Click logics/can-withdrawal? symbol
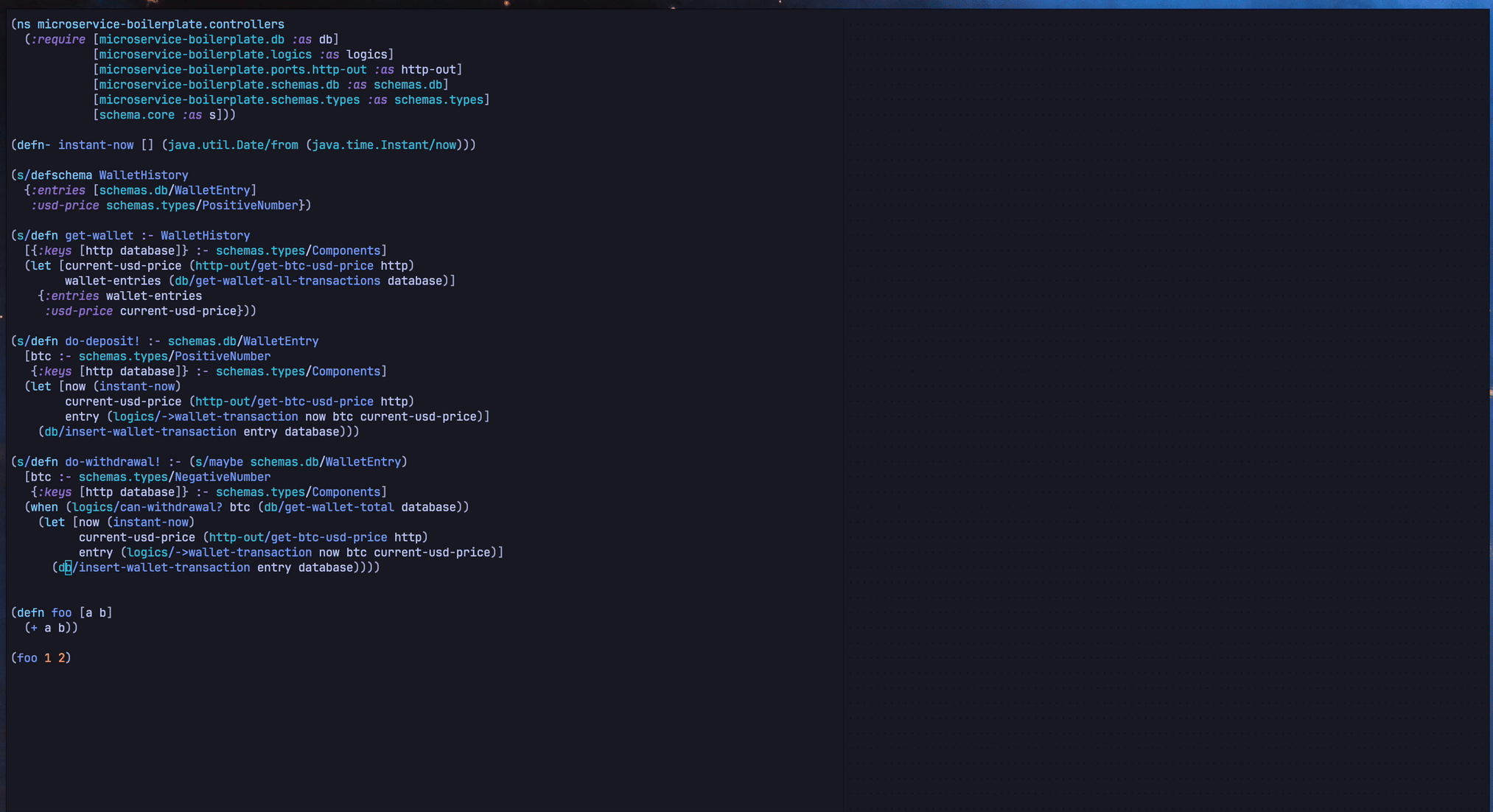Viewport: 1493px width, 812px height. [147, 507]
